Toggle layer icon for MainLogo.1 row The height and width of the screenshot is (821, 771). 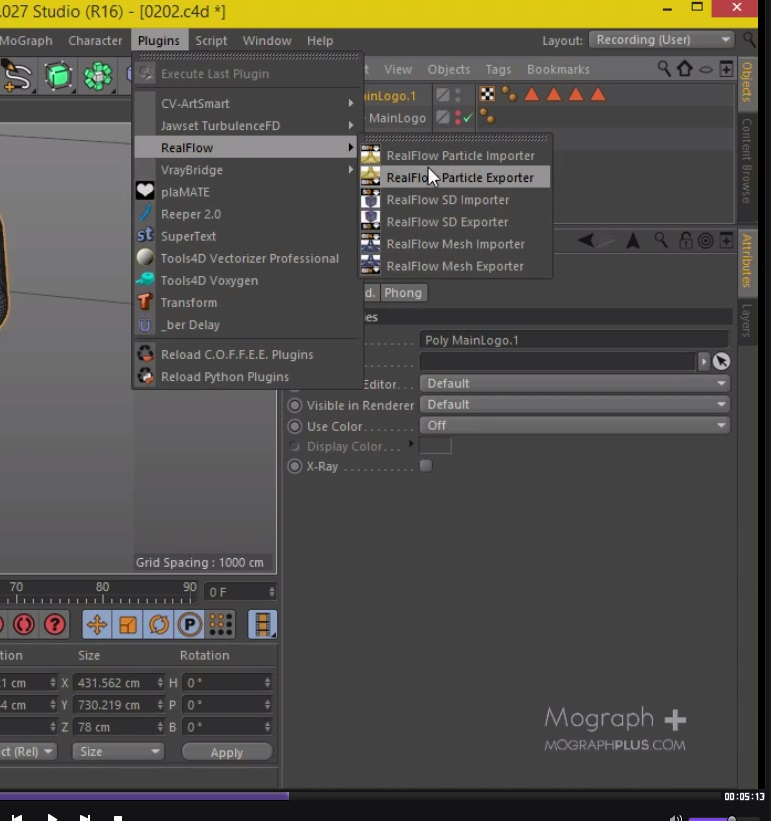point(443,95)
